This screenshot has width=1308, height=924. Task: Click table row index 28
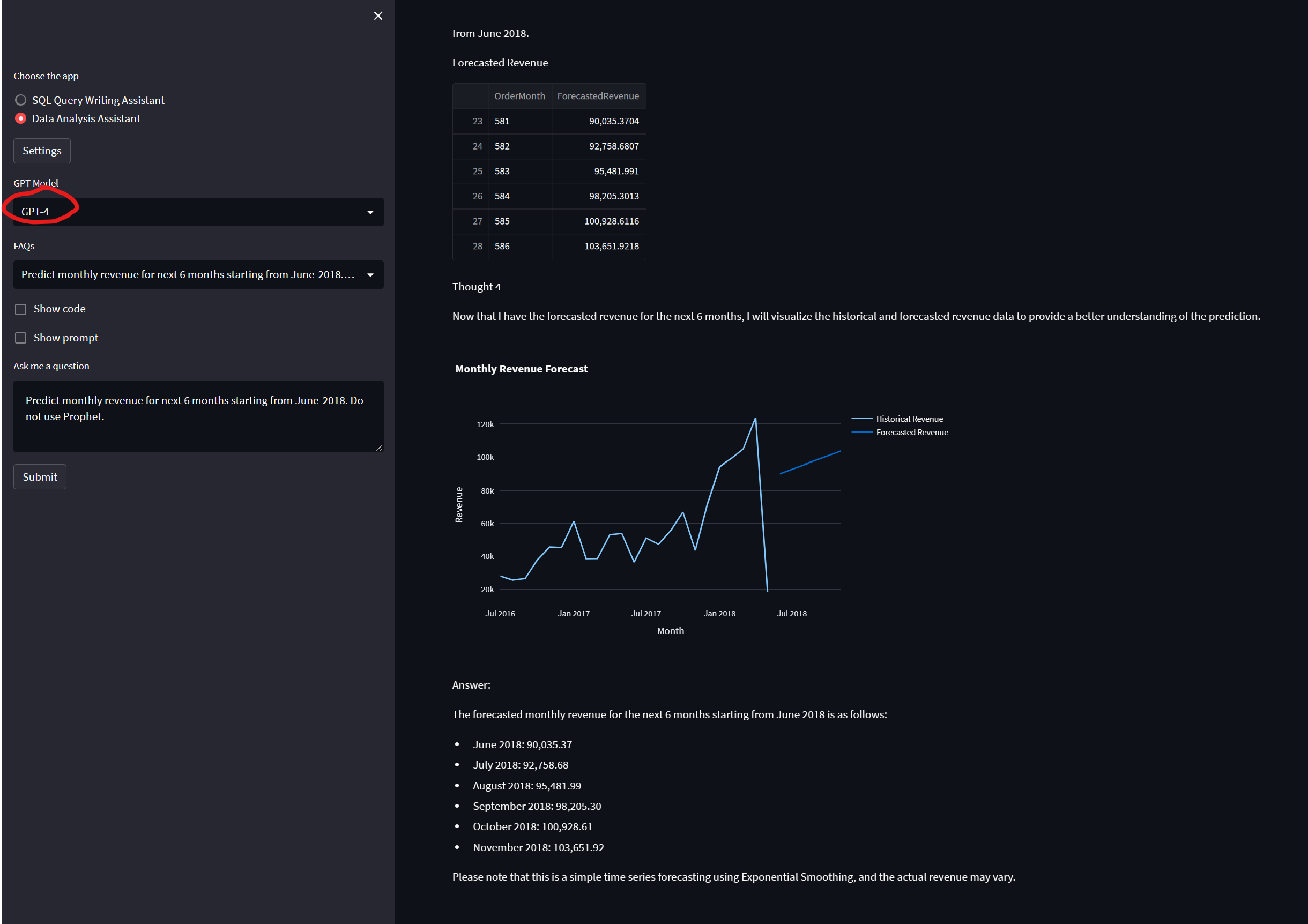coord(477,246)
